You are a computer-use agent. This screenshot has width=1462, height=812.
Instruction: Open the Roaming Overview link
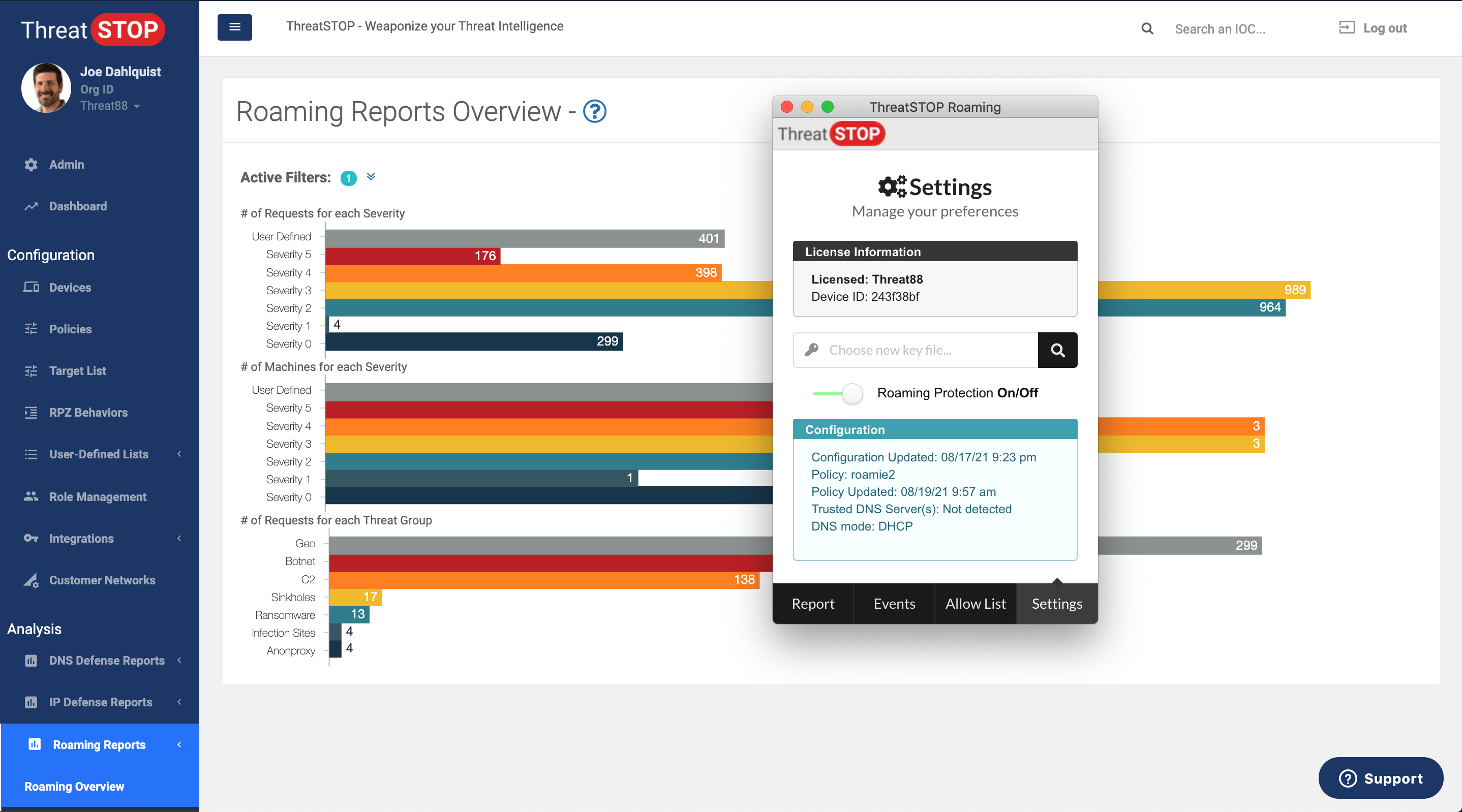[74, 787]
